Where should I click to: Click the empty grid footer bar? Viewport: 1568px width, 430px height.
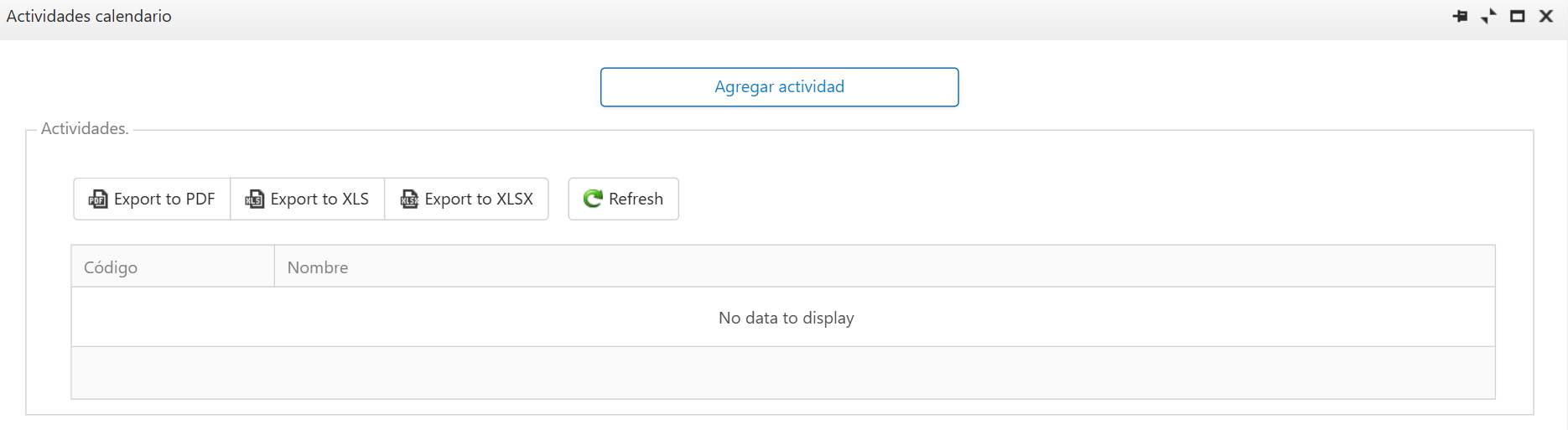(783, 373)
